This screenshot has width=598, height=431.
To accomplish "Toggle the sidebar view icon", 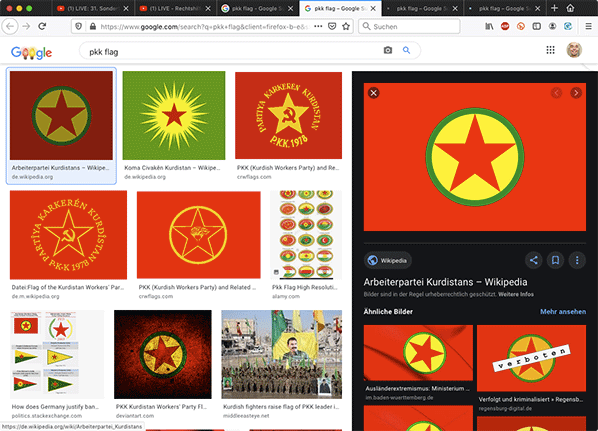I will click(537, 26).
